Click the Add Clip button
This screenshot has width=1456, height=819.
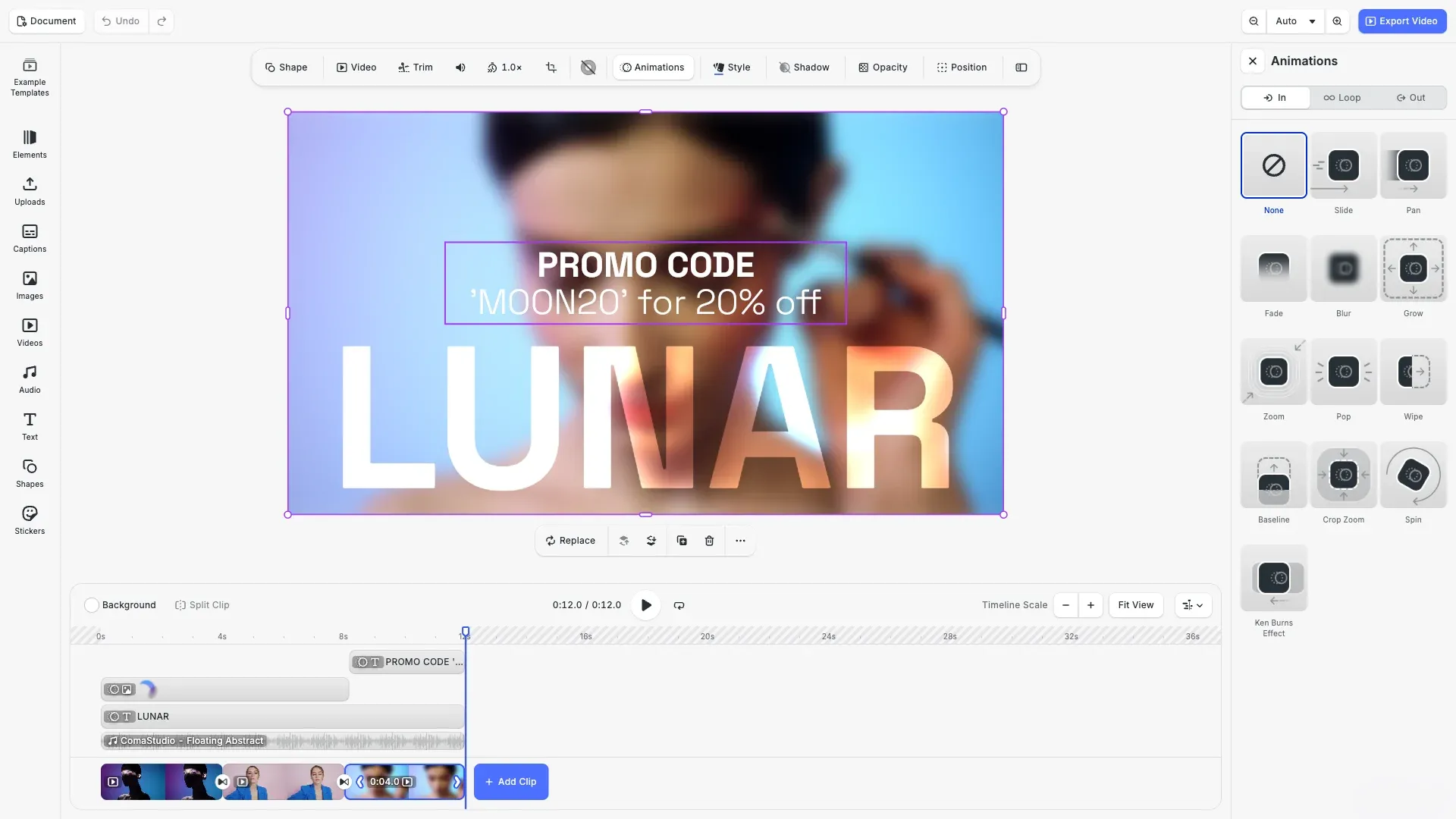[511, 782]
